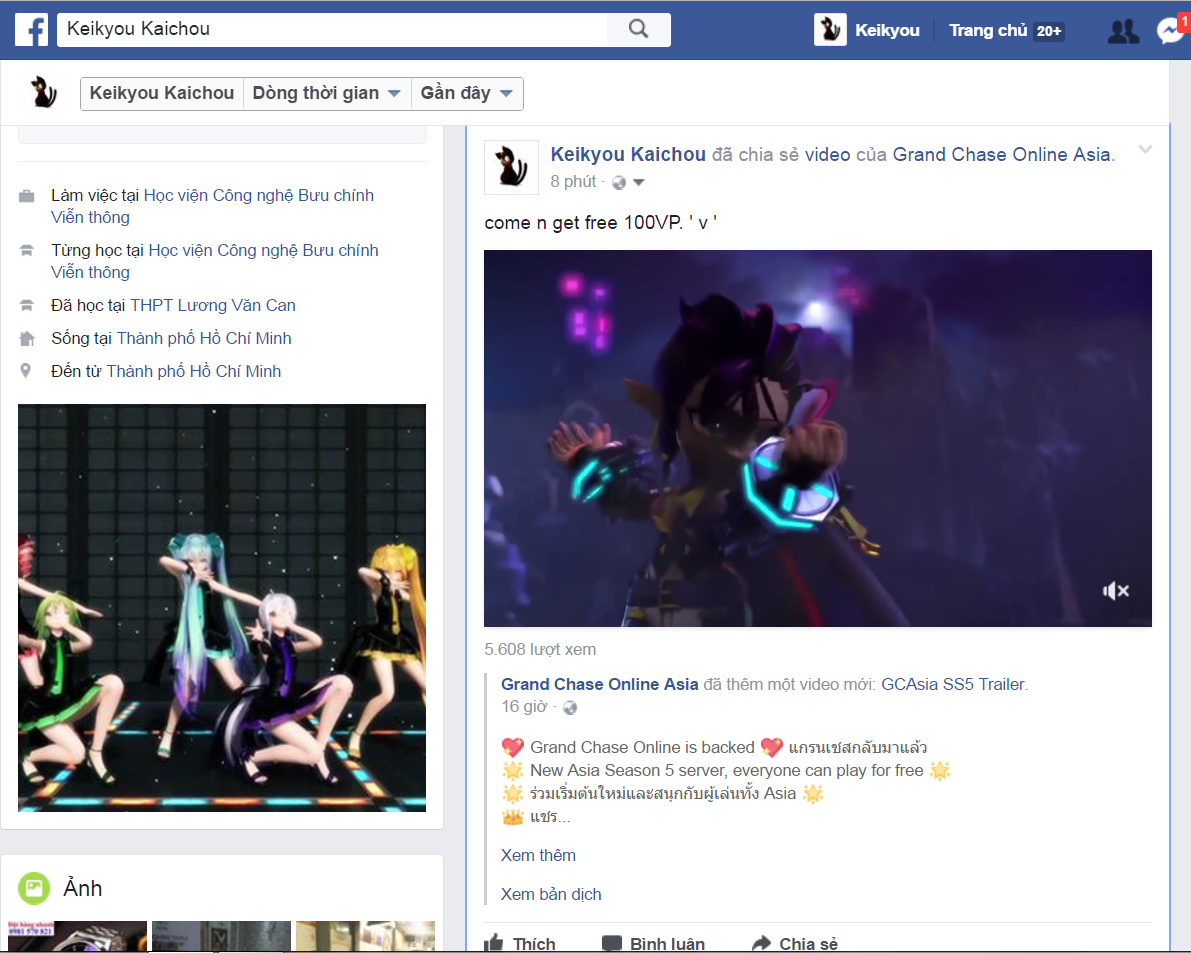Viewport: 1191px width, 953px height.
Task: Open the dancing Vocaloid featured photo
Action: 222,607
